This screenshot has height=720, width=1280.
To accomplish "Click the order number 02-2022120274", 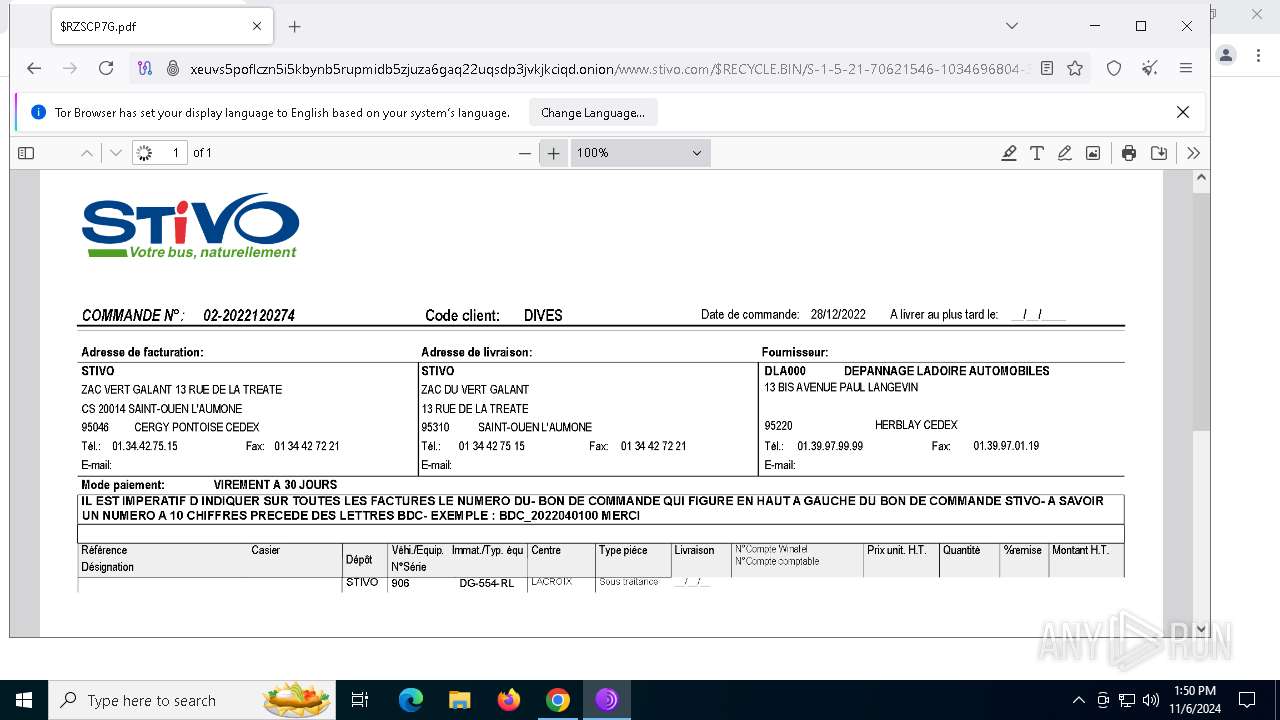I will tap(249, 315).
